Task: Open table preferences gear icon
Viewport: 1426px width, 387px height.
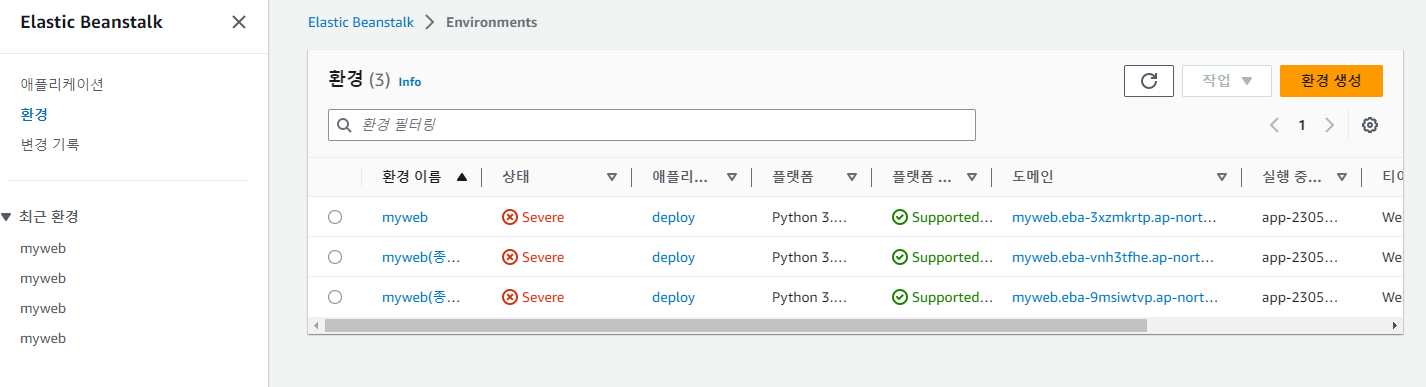Action: (x=1370, y=125)
